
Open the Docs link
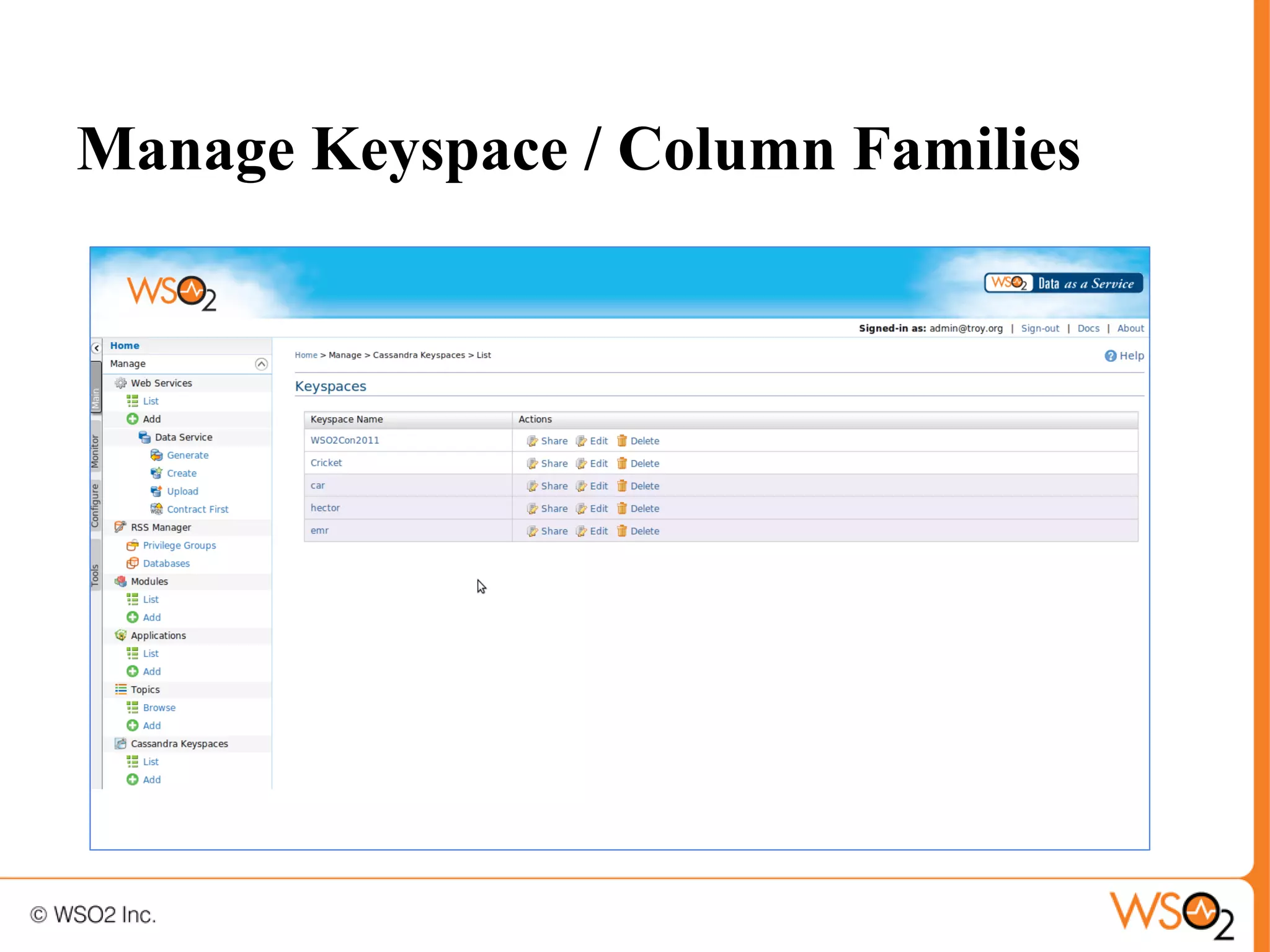(x=1088, y=328)
